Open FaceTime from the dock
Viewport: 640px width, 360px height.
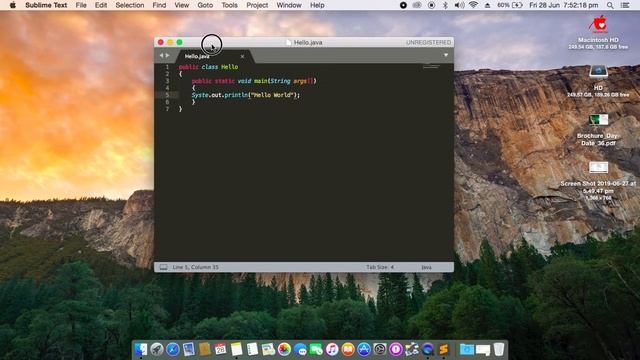pyautogui.click(x=316, y=349)
